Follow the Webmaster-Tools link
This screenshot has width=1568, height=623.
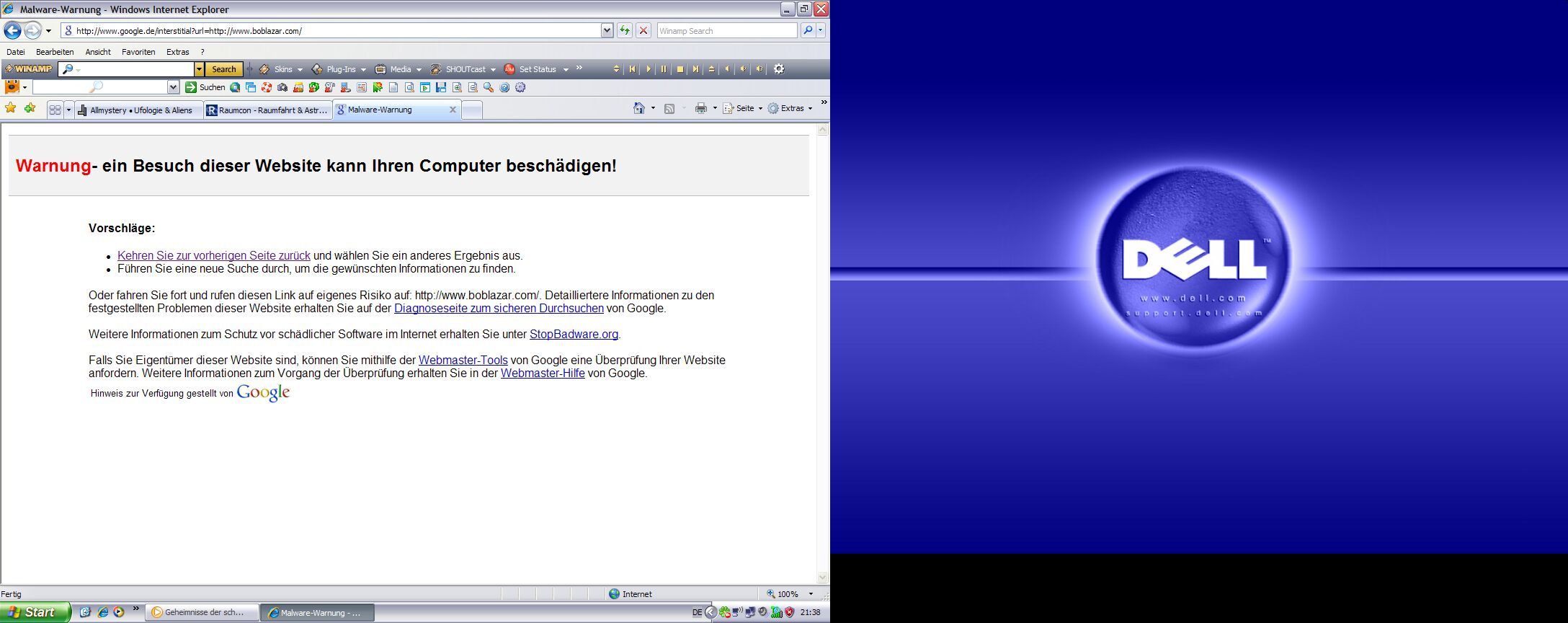click(463, 360)
